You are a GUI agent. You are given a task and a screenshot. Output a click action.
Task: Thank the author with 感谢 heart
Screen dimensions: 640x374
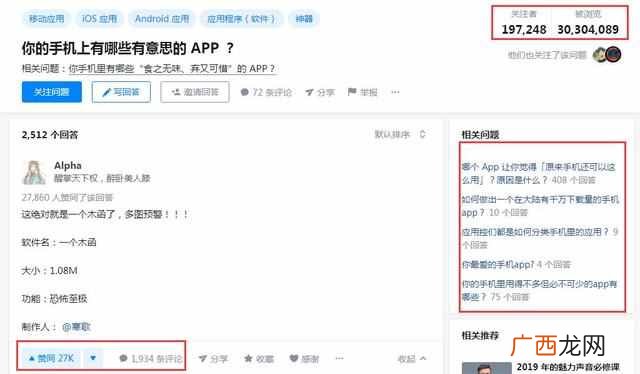tap(304, 359)
